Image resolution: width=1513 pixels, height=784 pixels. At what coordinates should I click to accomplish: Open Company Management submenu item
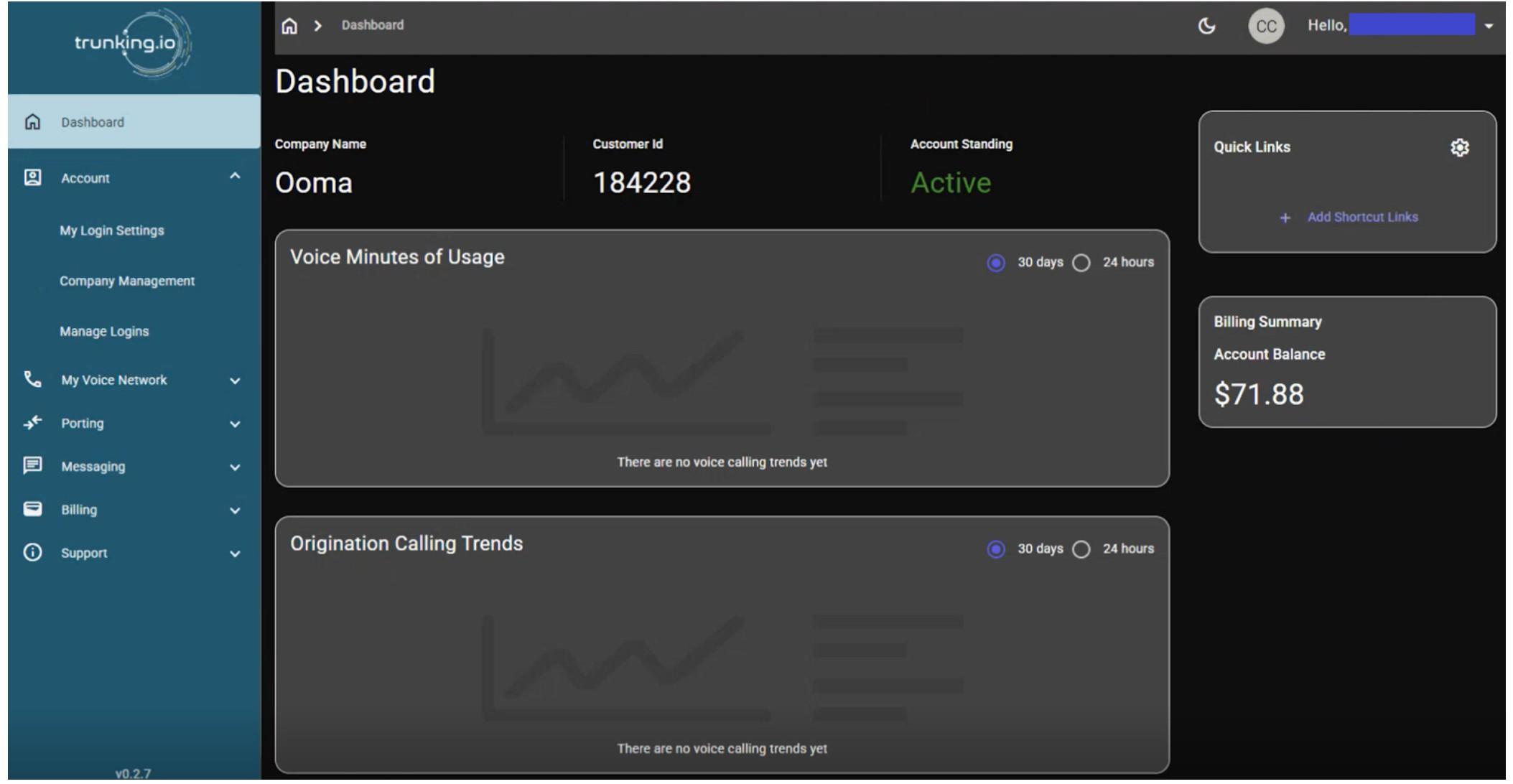tap(127, 281)
